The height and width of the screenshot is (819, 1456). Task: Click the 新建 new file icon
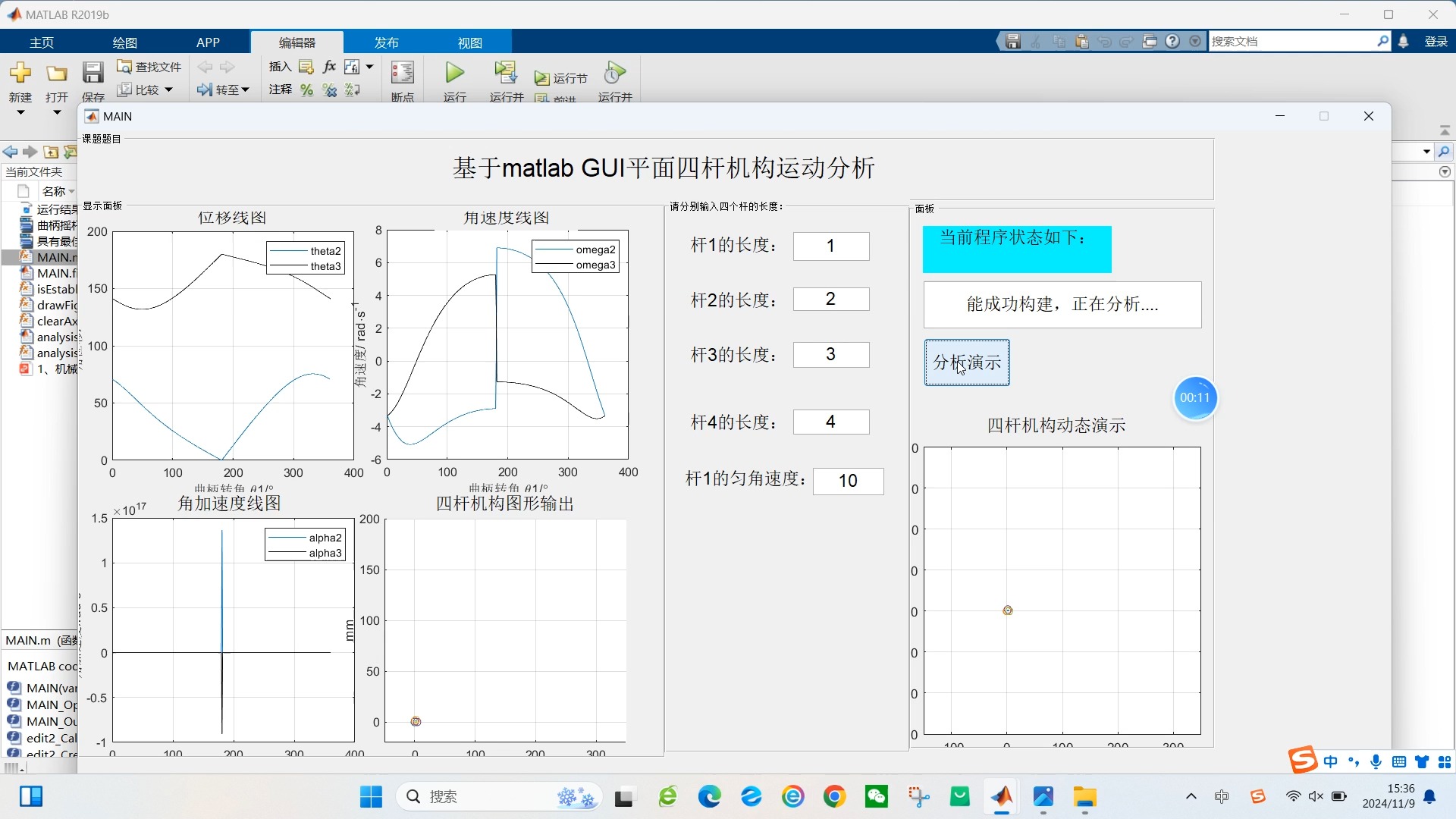click(20, 74)
